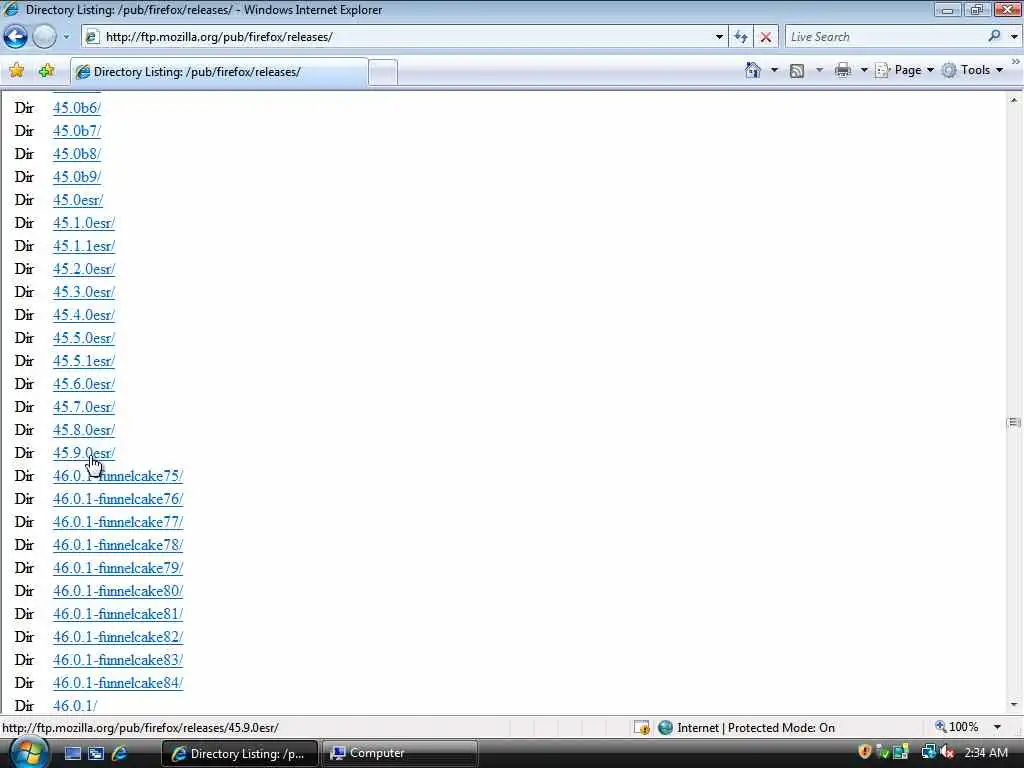The image size is (1024, 768).
Task: Click the Internet zone globe icon
Action: 665,727
